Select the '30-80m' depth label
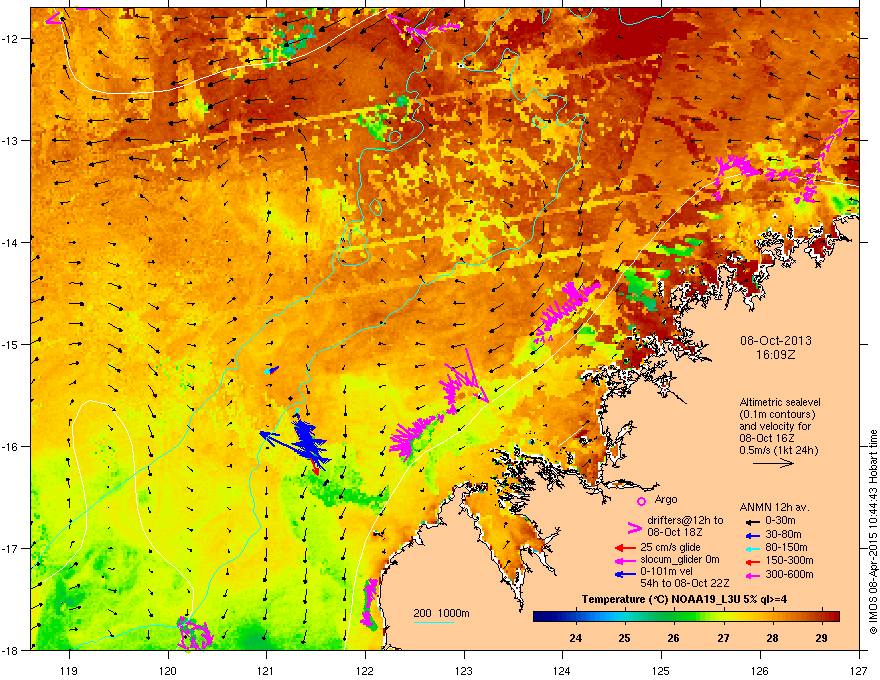 pyautogui.click(x=783, y=534)
